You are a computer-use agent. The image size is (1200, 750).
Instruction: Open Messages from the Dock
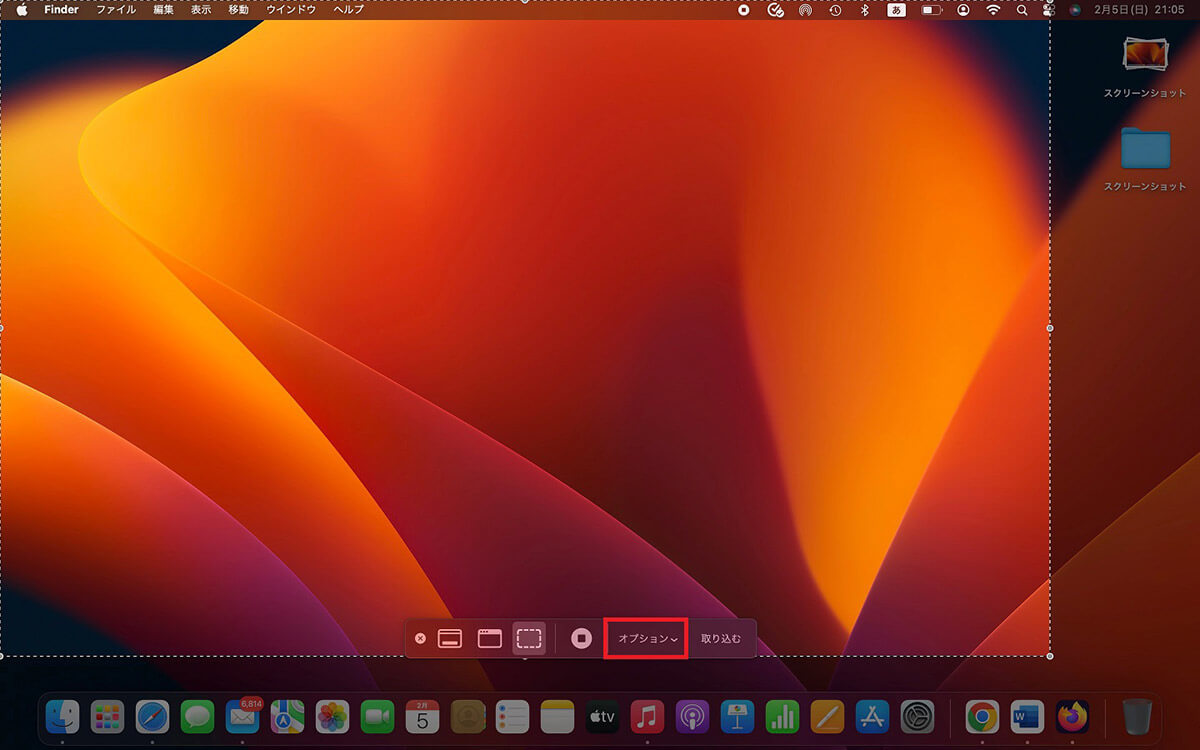coord(197,716)
